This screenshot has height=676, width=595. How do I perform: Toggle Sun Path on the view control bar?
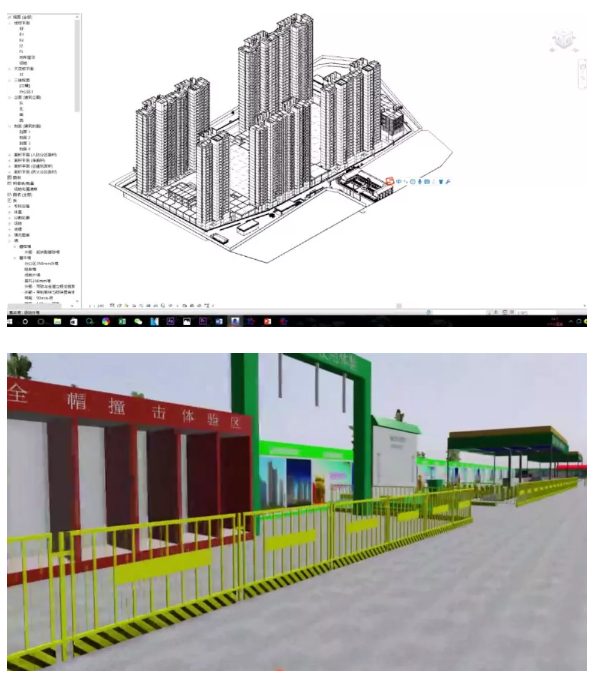point(127,306)
